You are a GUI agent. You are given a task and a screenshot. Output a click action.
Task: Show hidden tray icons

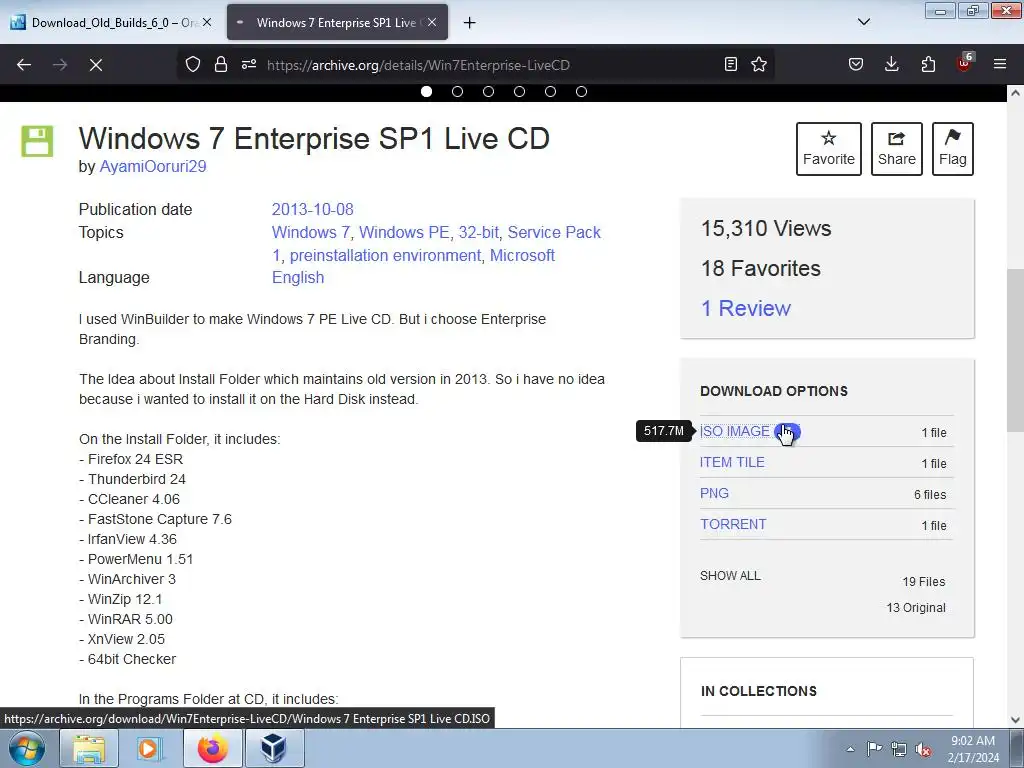(x=850, y=749)
